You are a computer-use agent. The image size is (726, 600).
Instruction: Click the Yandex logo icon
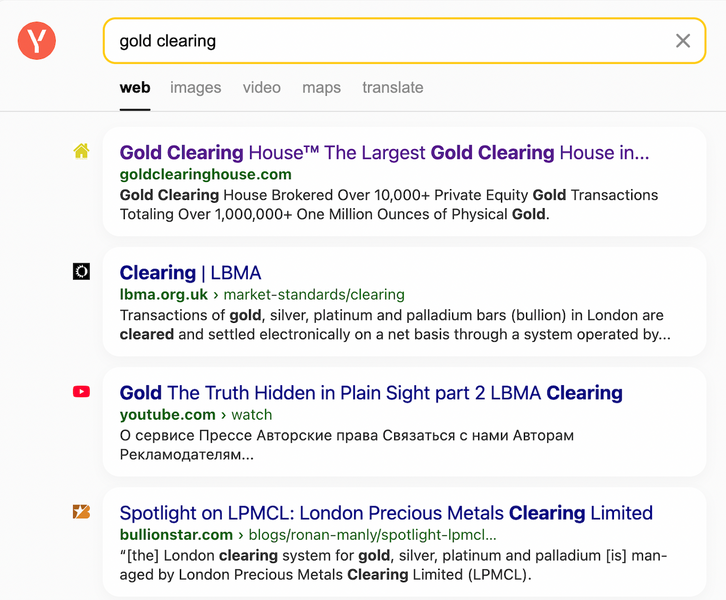pyautogui.click(x=37, y=41)
